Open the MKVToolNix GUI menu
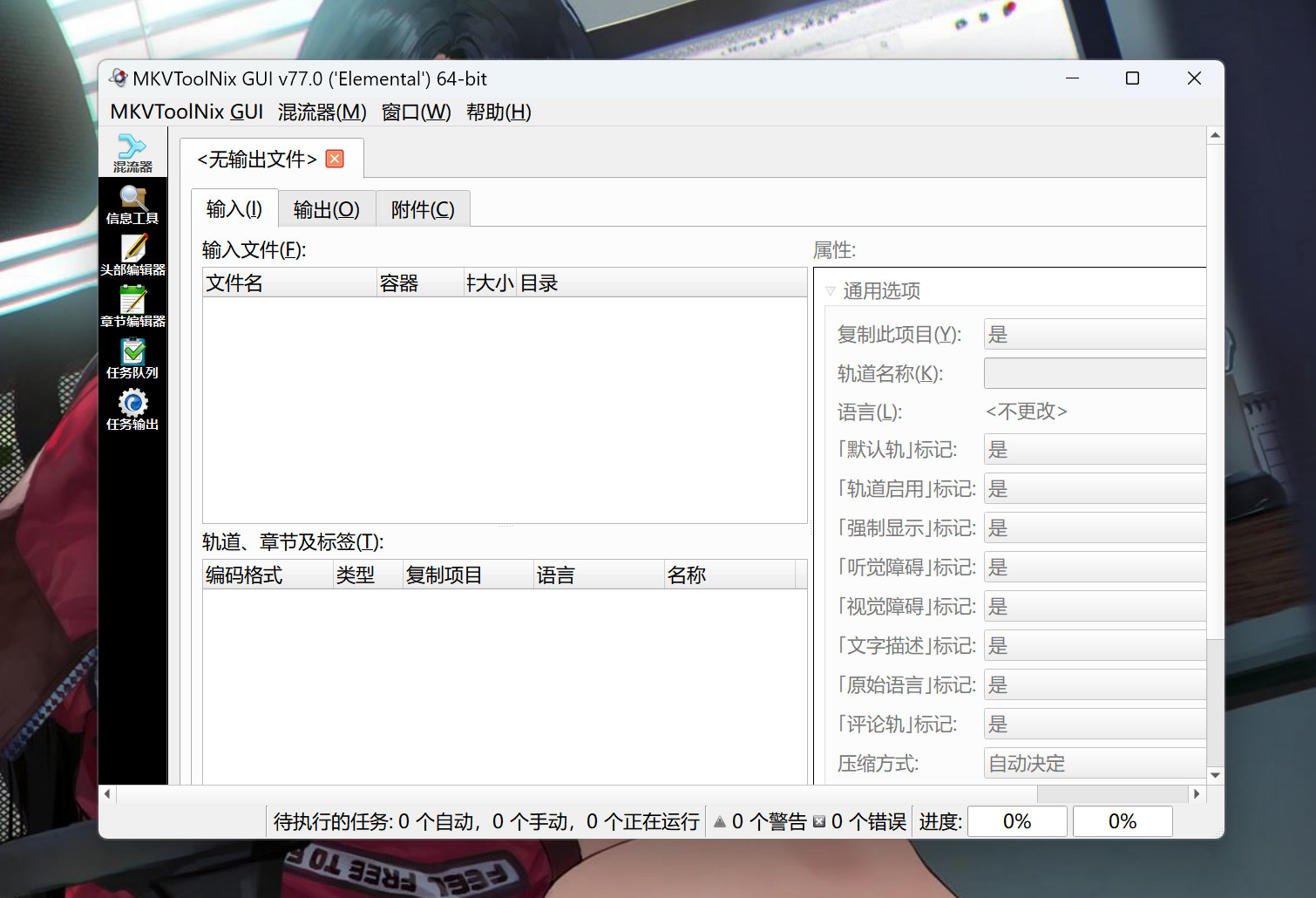This screenshot has width=1316, height=898. coord(187,112)
